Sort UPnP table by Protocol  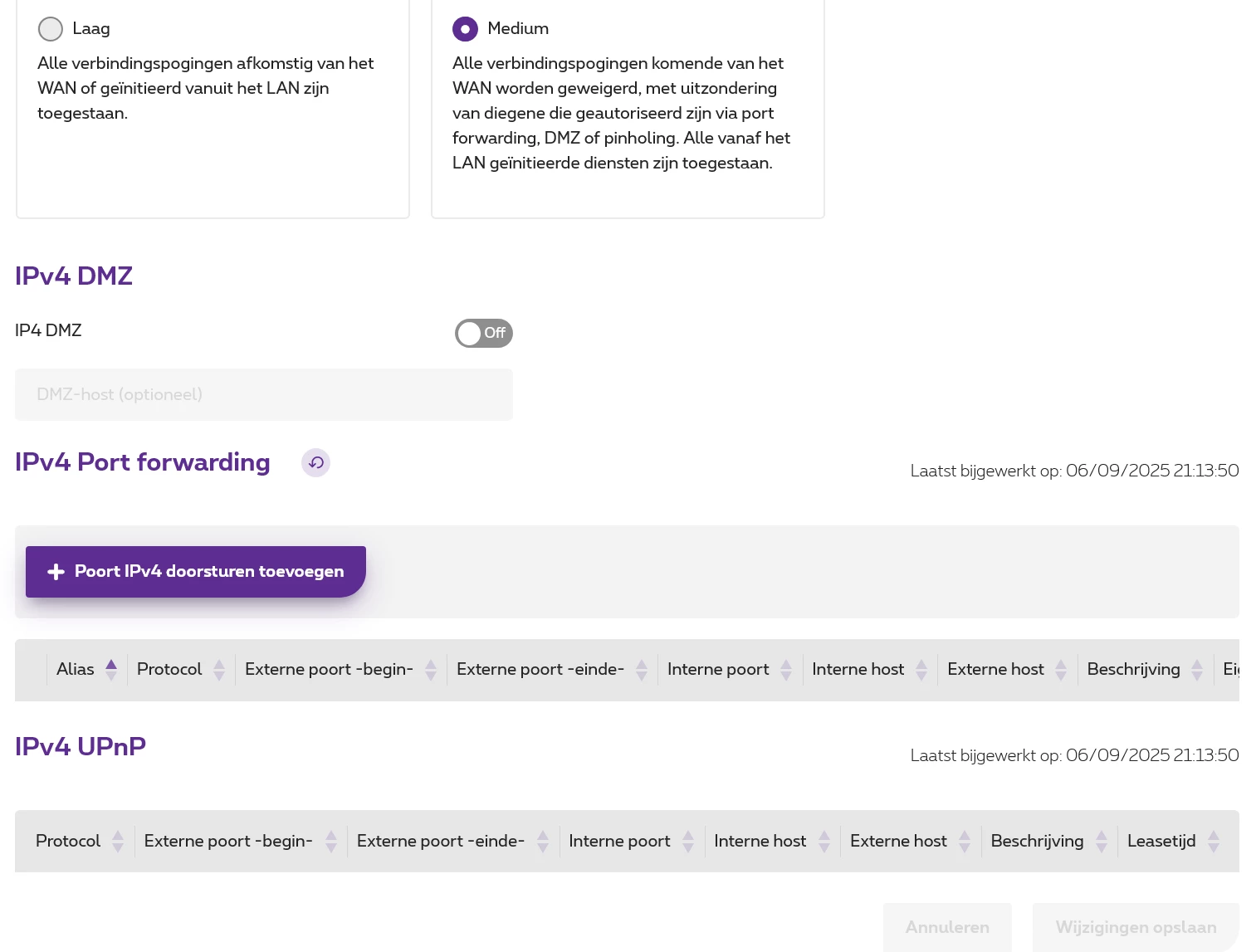point(118,842)
